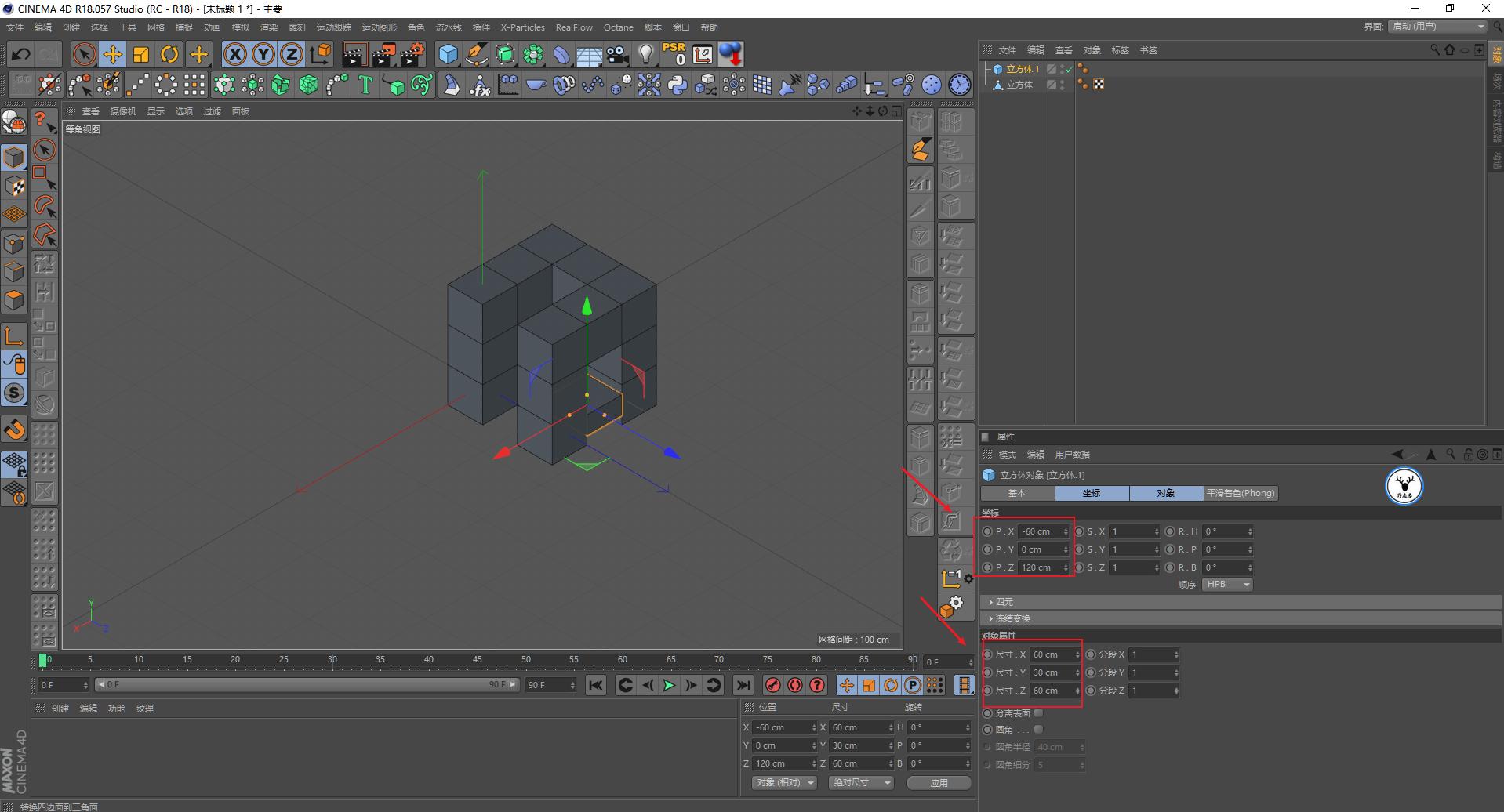Switch to the 基本 tab
The width and height of the screenshot is (1504, 812).
pos(1017,493)
